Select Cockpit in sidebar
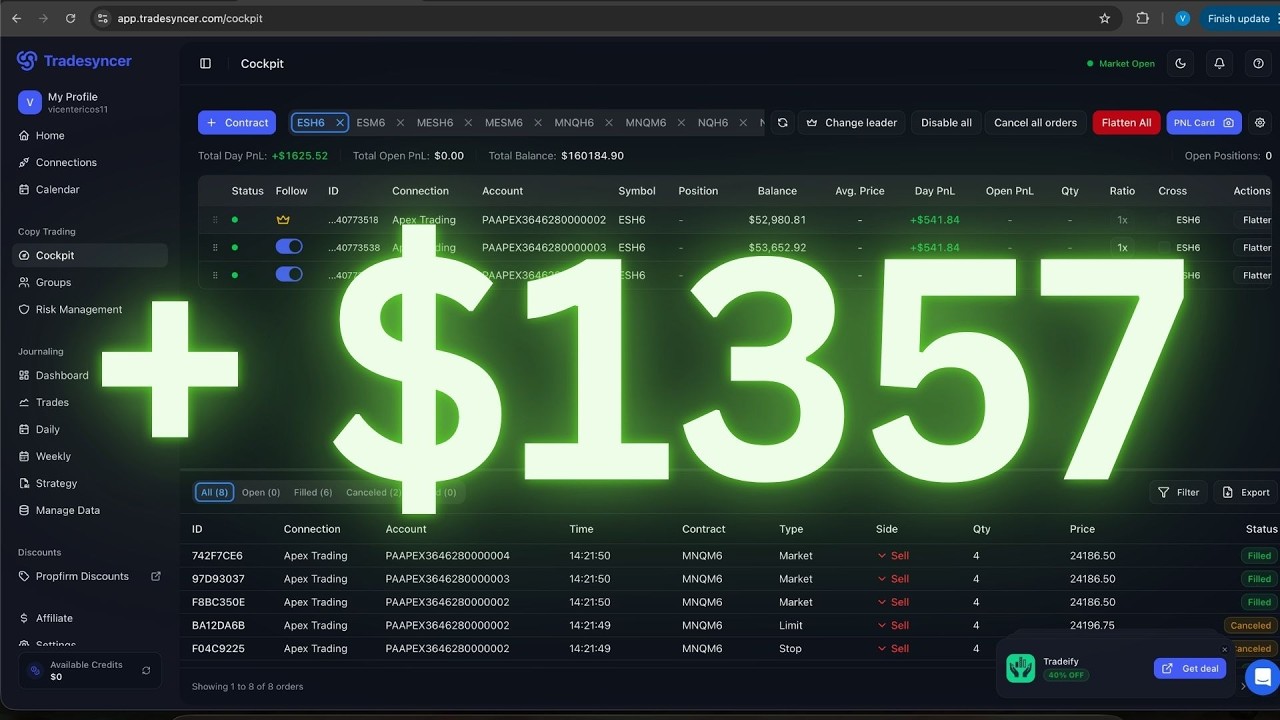Image resolution: width=1280 pixels, height=720 pixels. (90, 256)
